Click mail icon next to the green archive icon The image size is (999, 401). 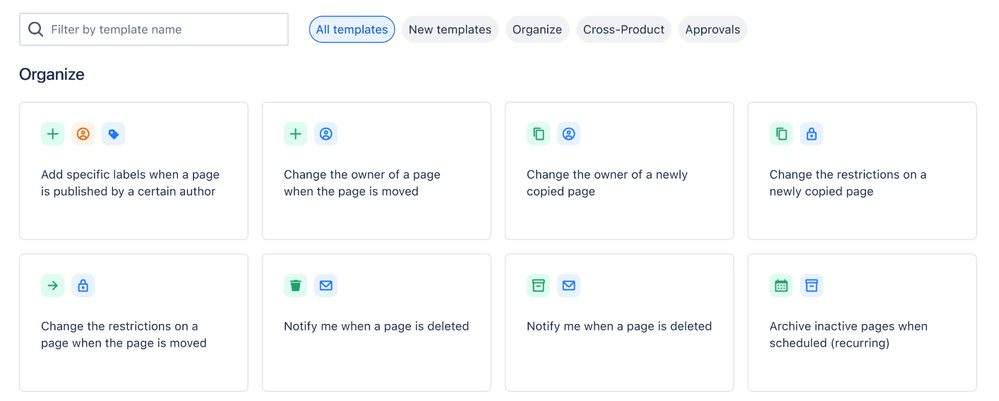[569, 286]
